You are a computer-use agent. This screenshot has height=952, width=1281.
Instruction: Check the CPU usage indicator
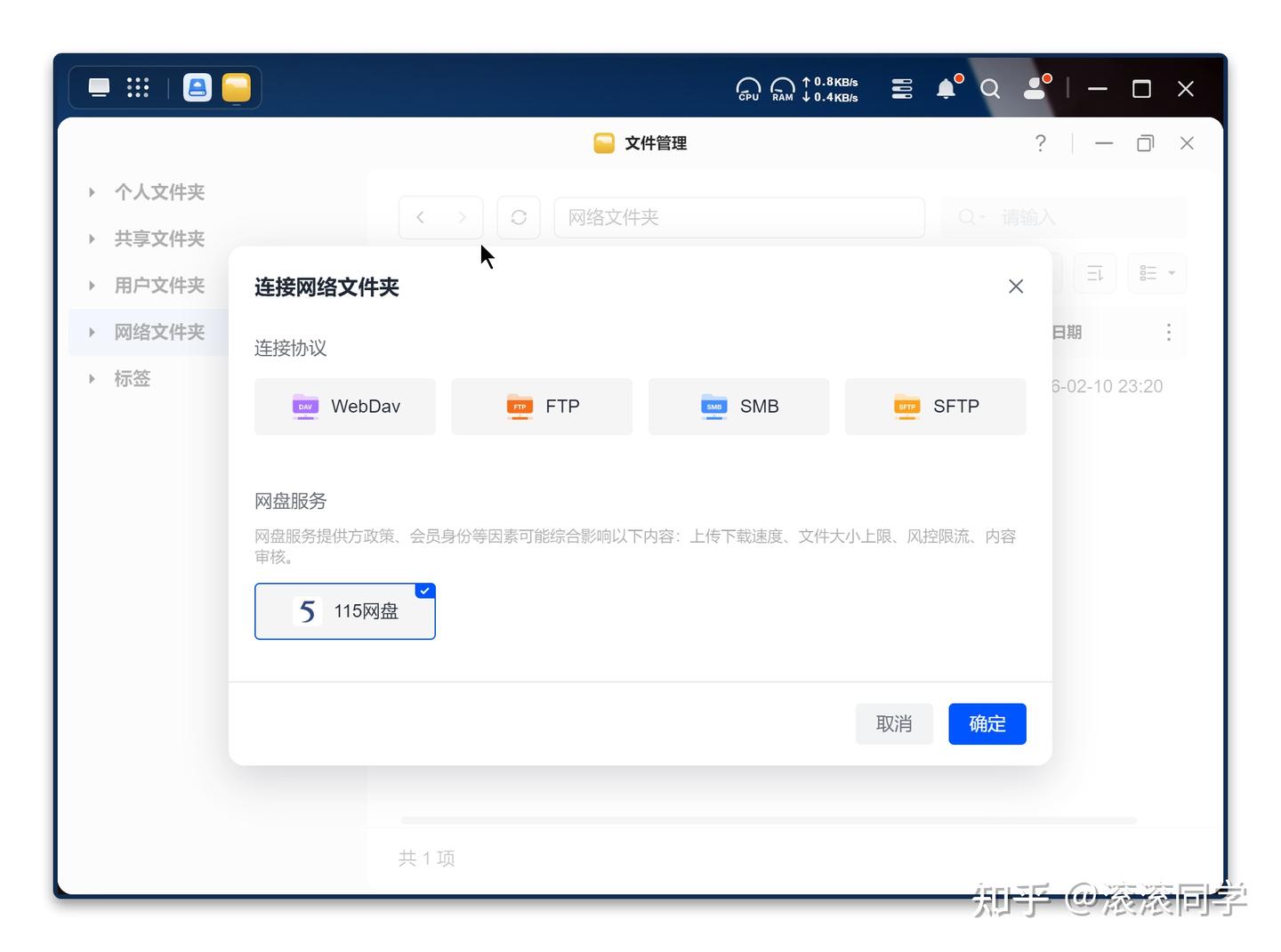coord(748,89)
